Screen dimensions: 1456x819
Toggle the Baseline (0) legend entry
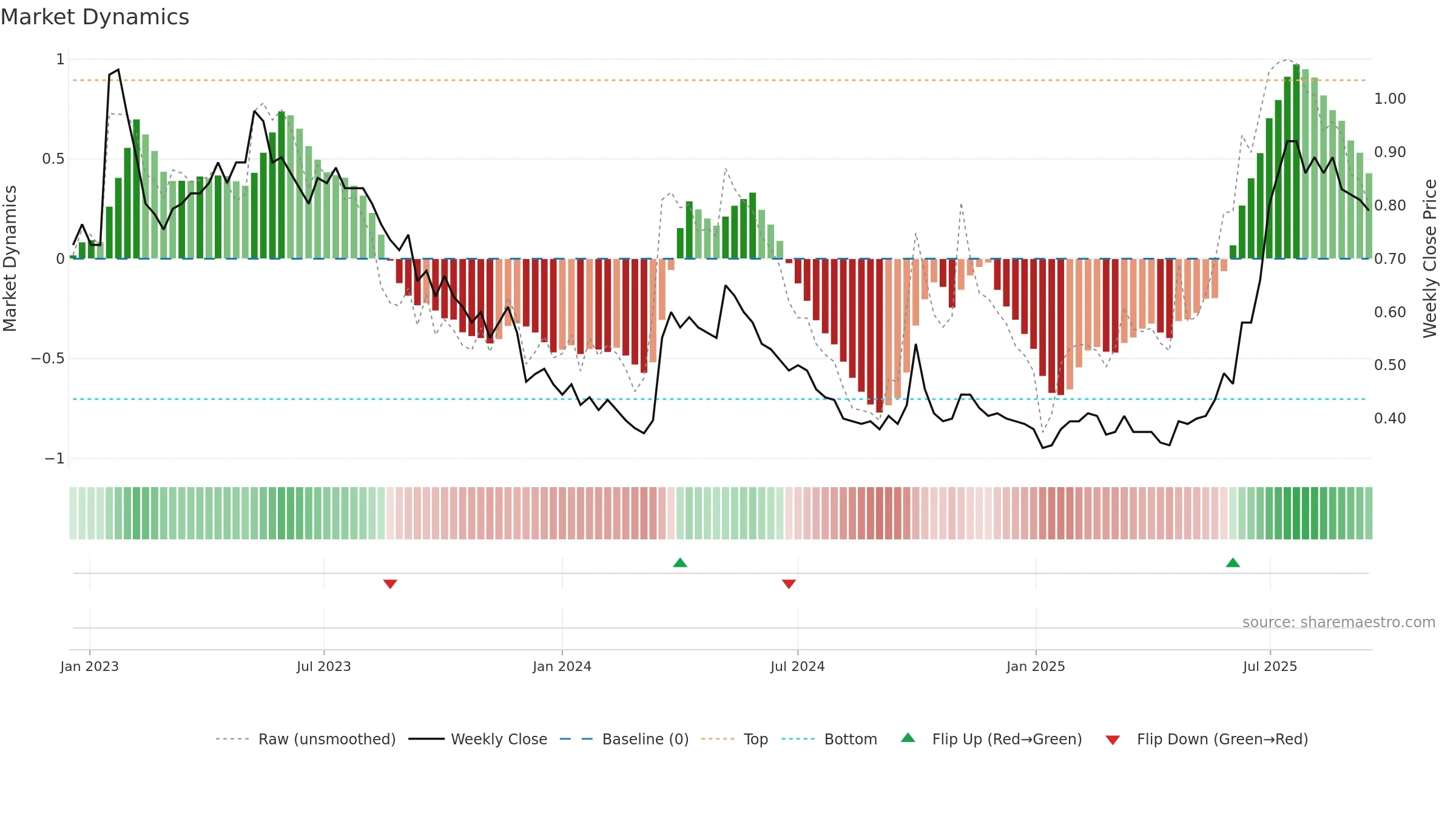pyautogui.click(x=624, y=739)
